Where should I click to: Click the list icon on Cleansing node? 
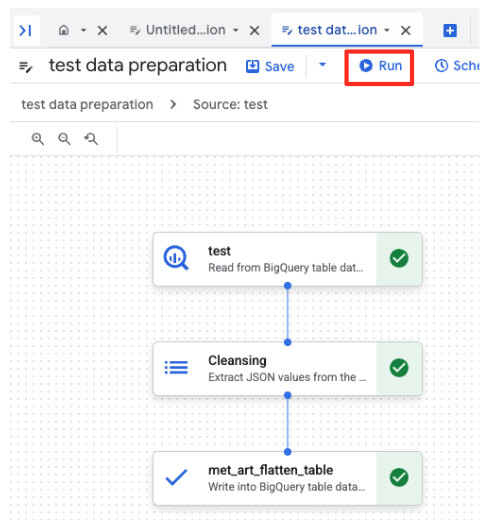176,368
